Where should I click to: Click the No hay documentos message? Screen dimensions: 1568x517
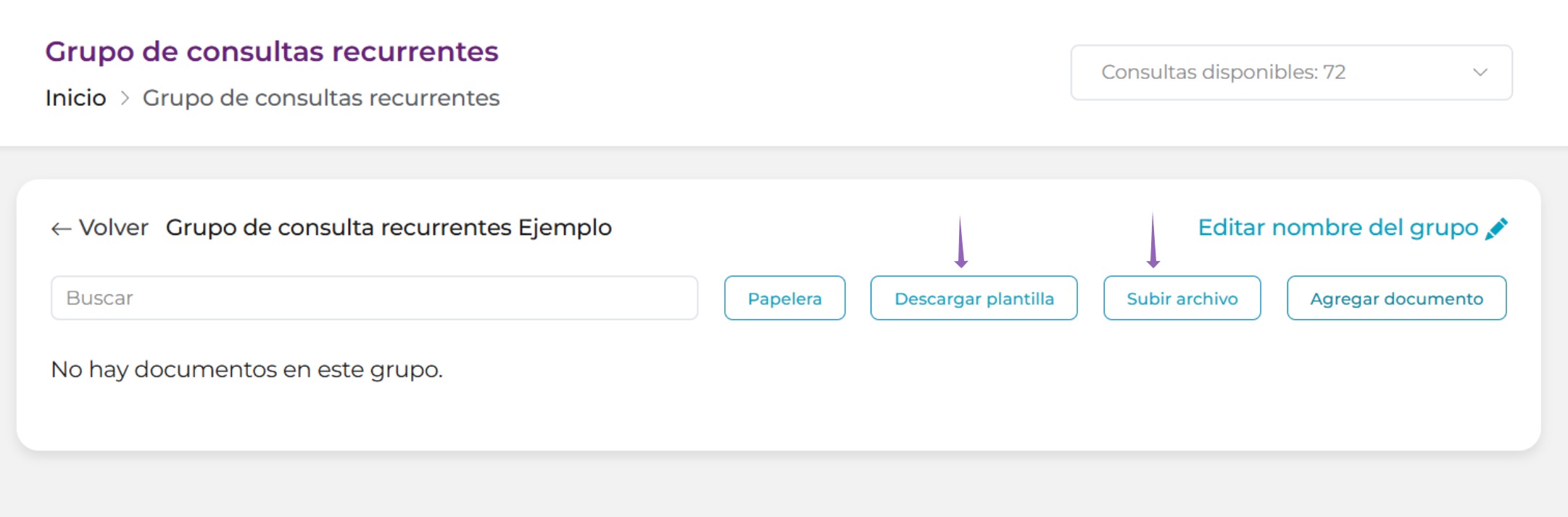(x=246, y=370)
